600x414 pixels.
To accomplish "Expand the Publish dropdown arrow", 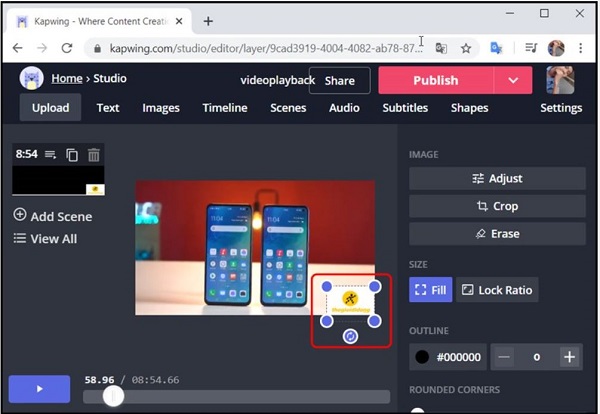I will (x=513, y=80).
